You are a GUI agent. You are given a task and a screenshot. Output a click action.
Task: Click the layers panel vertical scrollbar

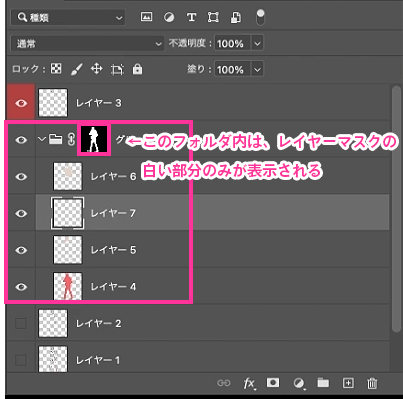396,208
